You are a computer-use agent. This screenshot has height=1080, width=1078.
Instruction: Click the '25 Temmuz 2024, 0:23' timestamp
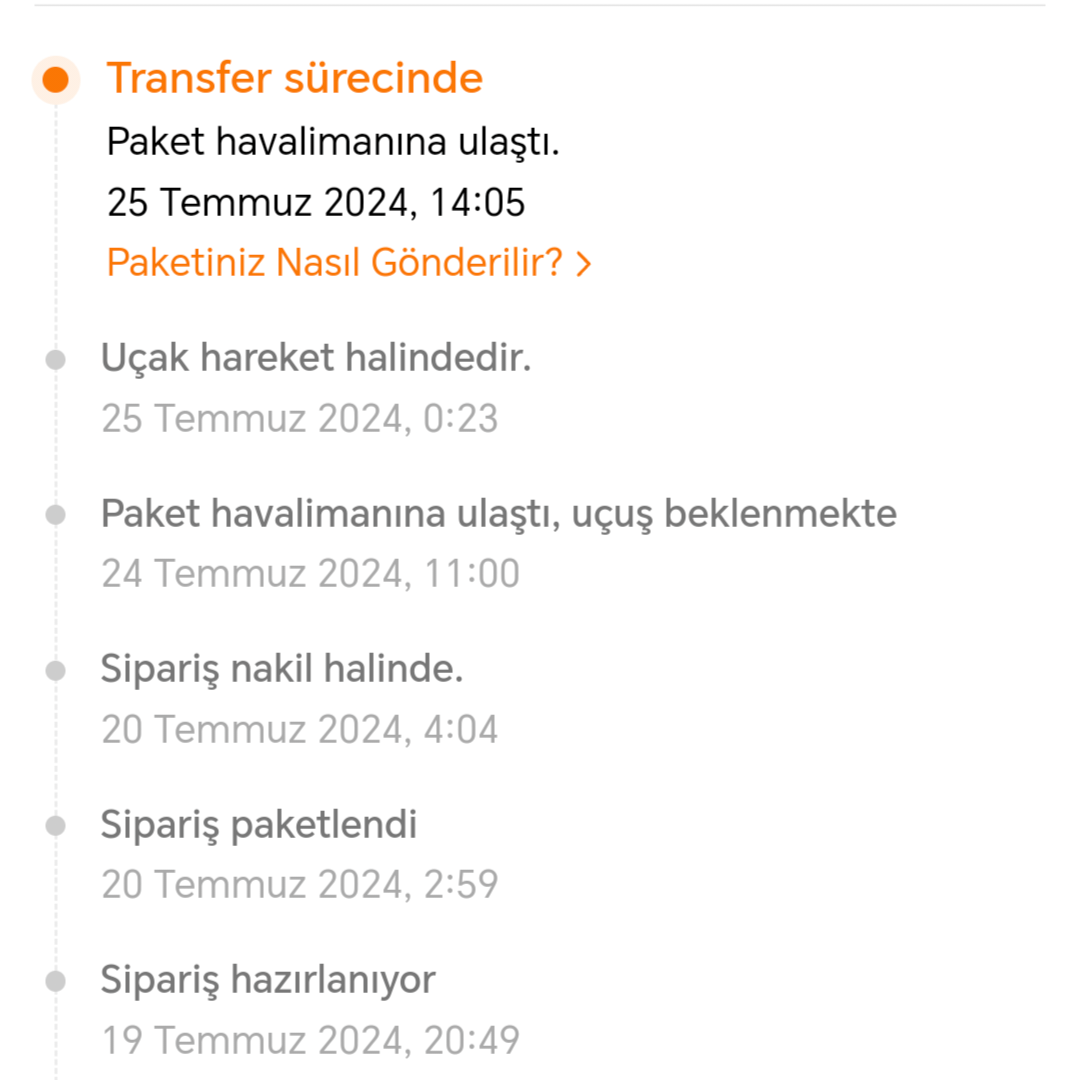(300, 418)
